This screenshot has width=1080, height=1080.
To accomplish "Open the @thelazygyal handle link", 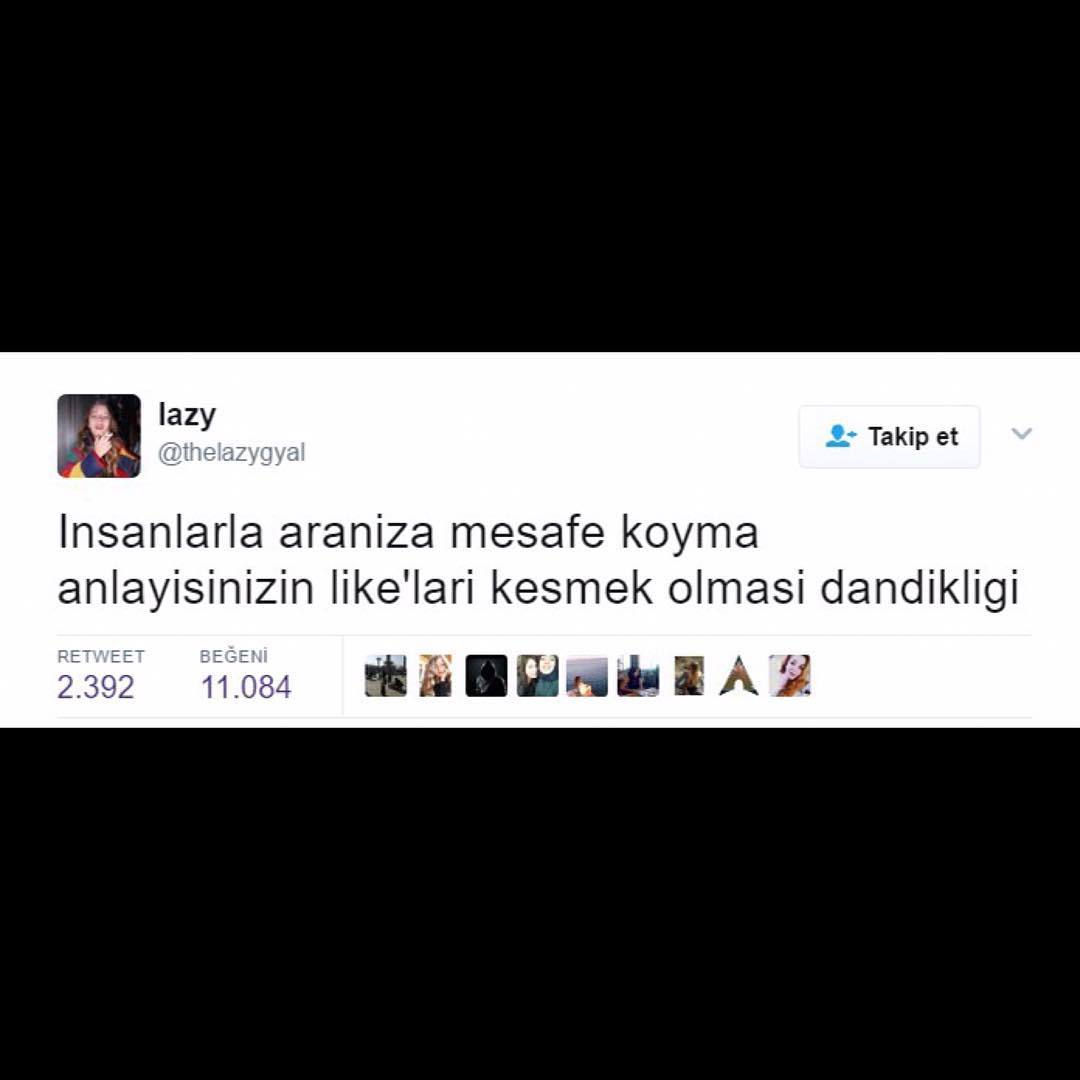I will (x=231, y=453).
